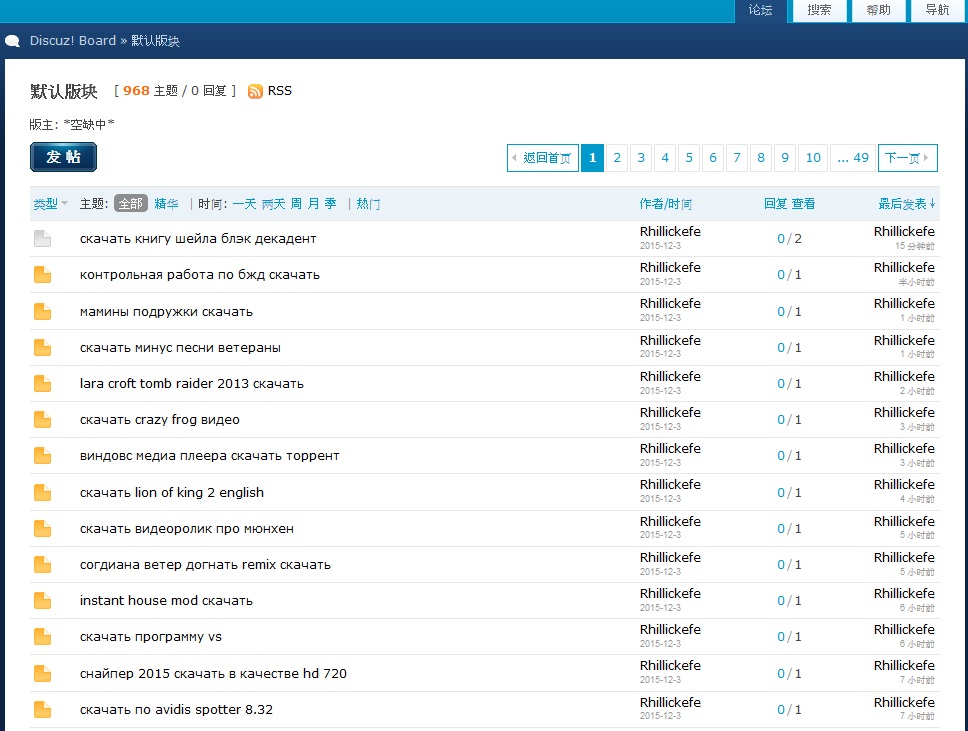
Task: Go to page 10 of threads
Action: click(x=813, y=158)
